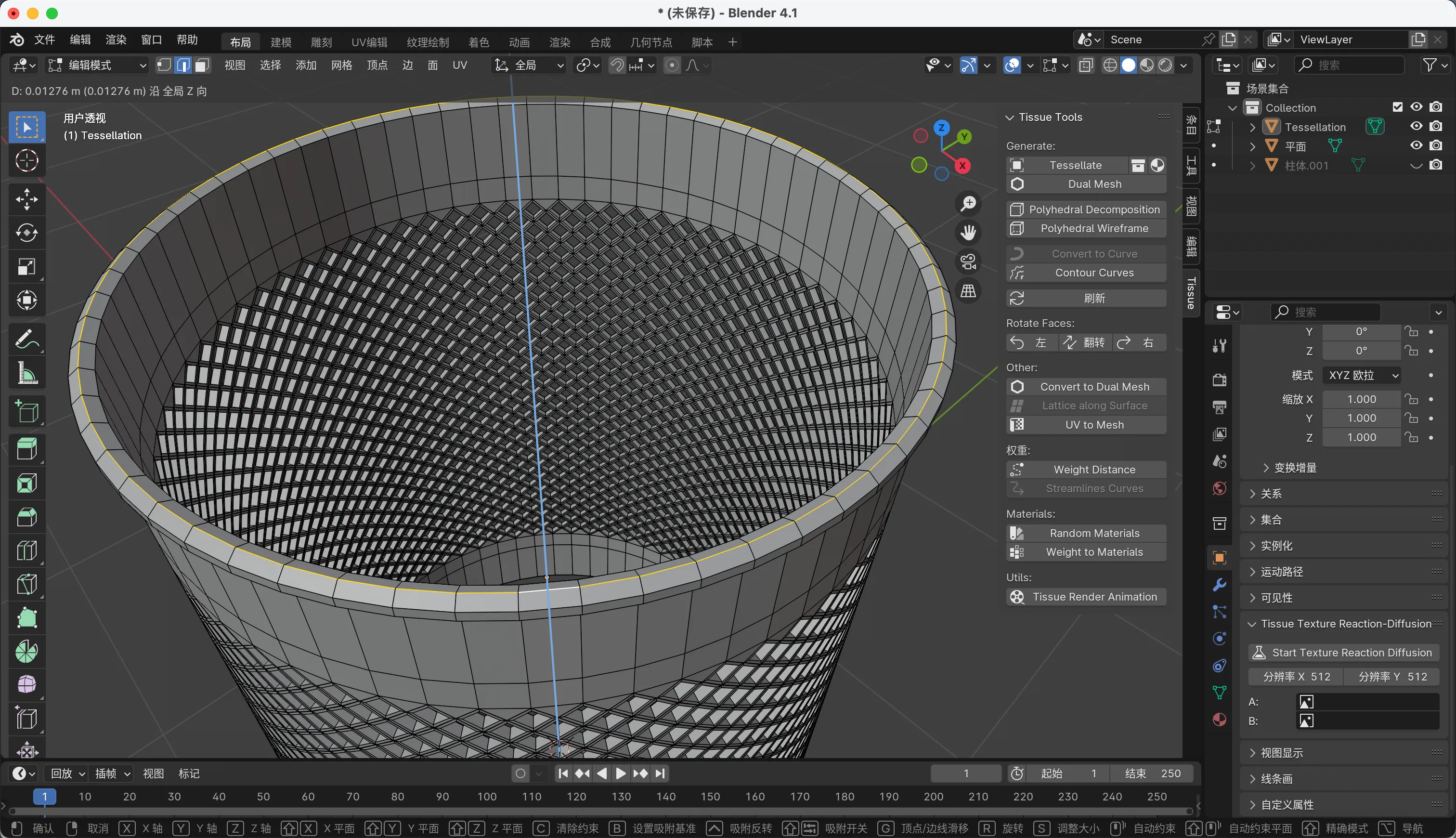The width and height of the screenshot is (1456, 838).
Task: Expand the 关系 panel
Action: 1271,493
